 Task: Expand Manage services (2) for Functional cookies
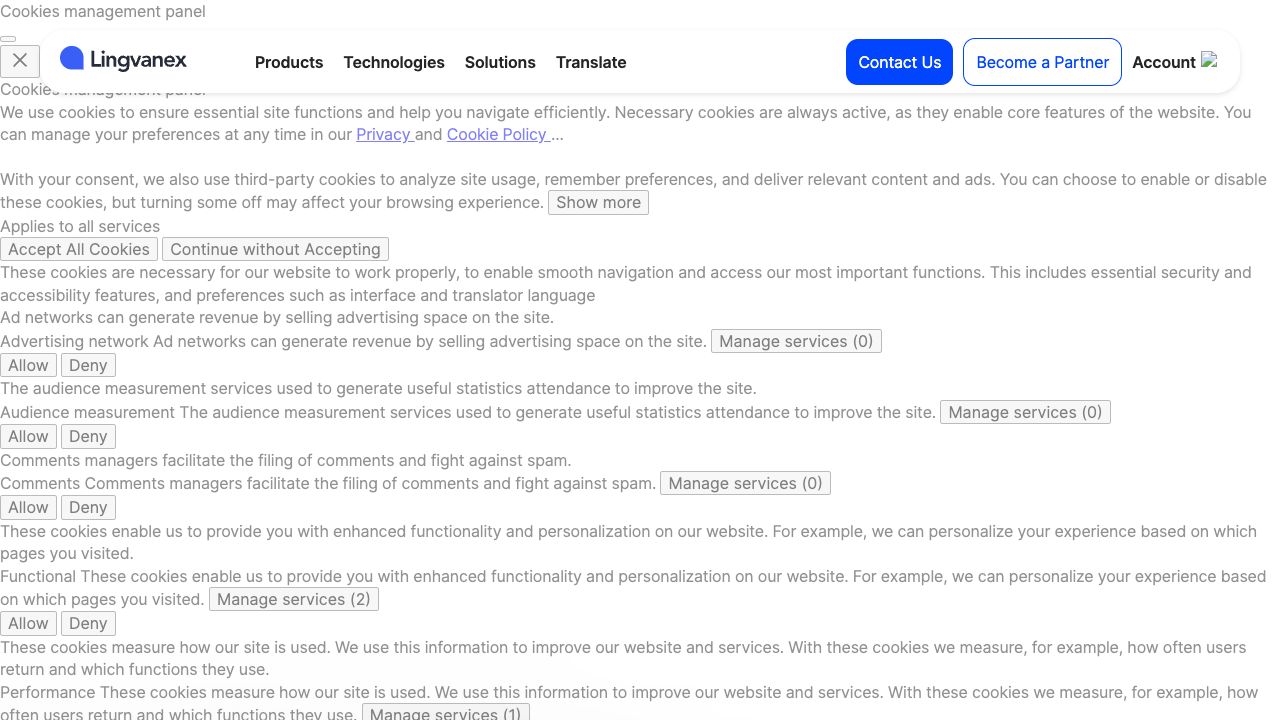293,599
